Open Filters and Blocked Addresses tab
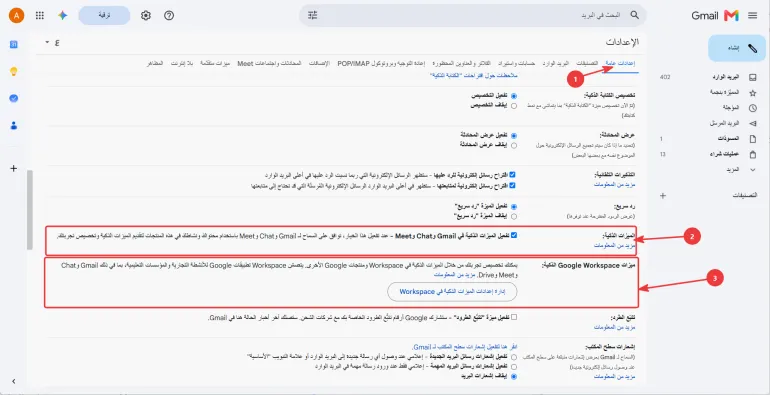770x395 pixels. point(461,64)
